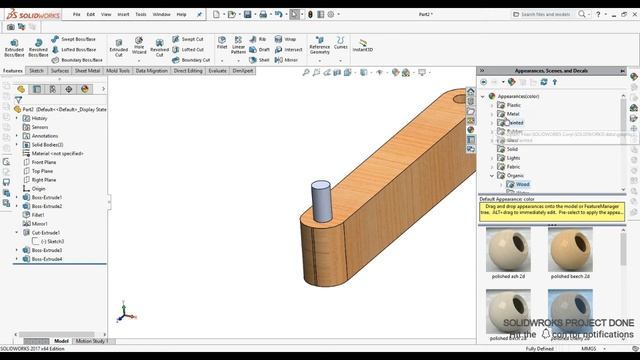Switch to the Direct Editing tab

188,71
